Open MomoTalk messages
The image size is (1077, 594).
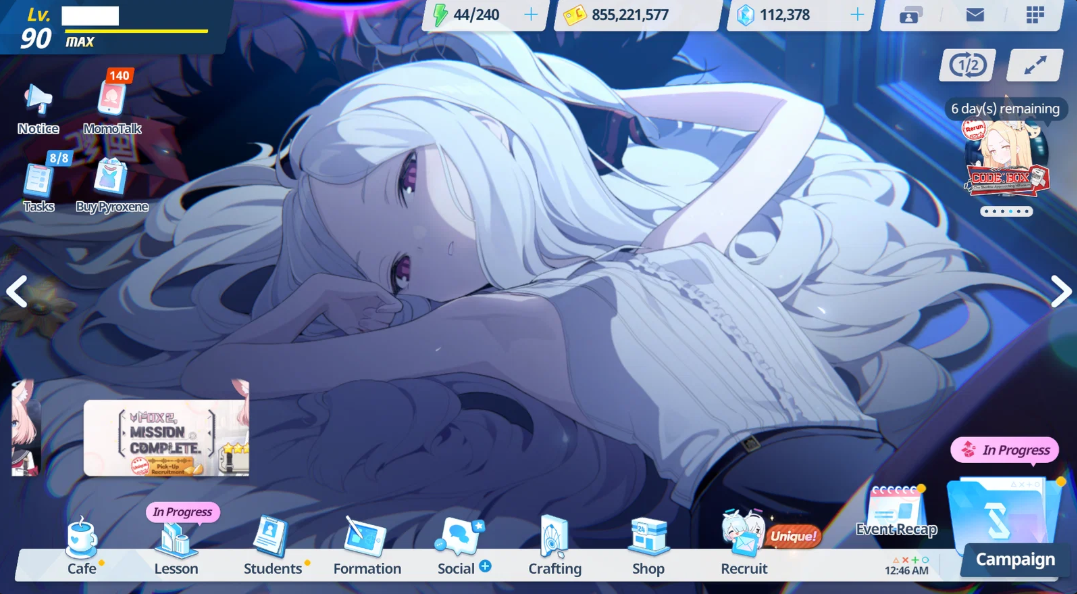click(112, 100)
